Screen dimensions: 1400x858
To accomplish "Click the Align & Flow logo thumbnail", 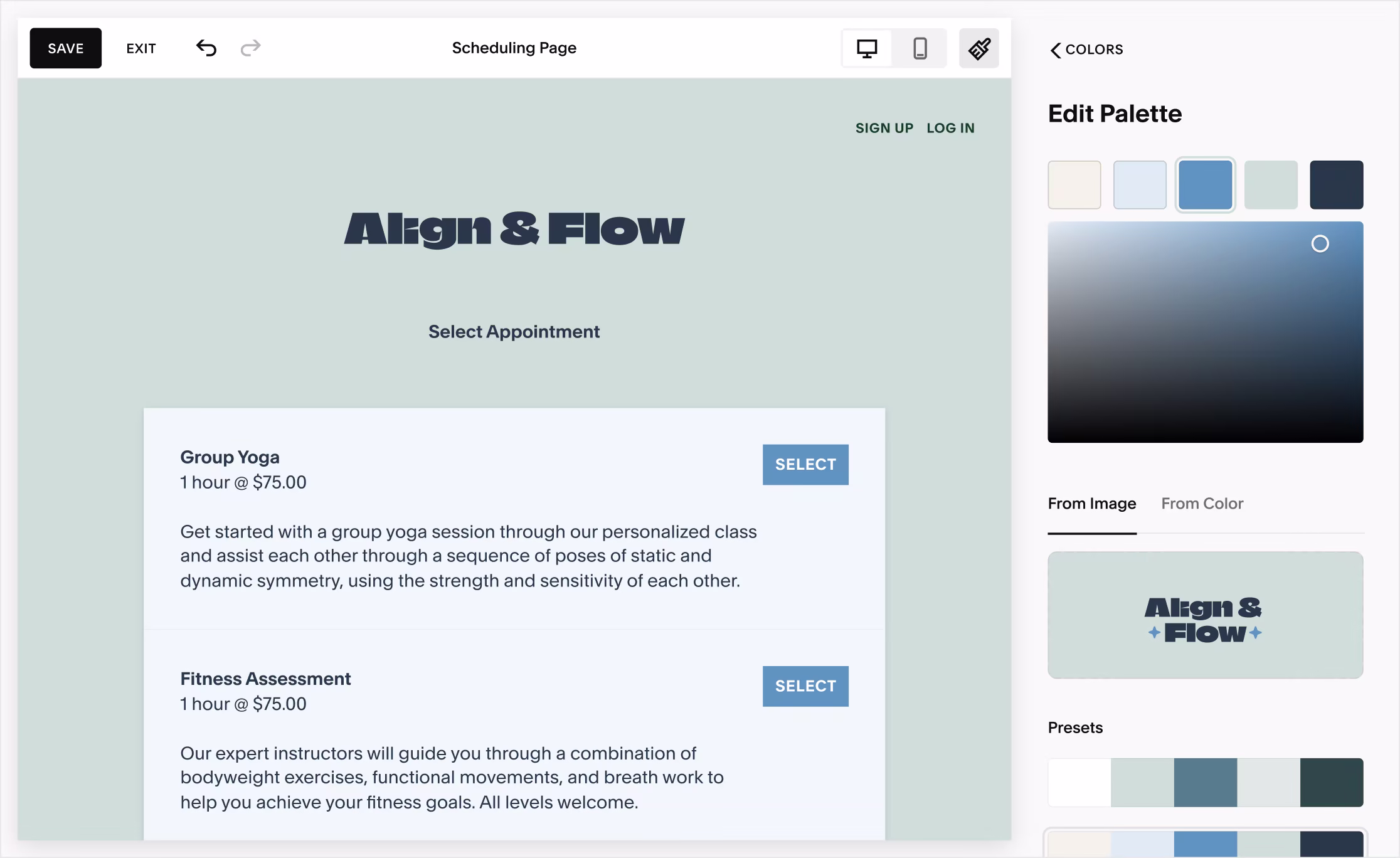I will click(x=1205, y=615).
